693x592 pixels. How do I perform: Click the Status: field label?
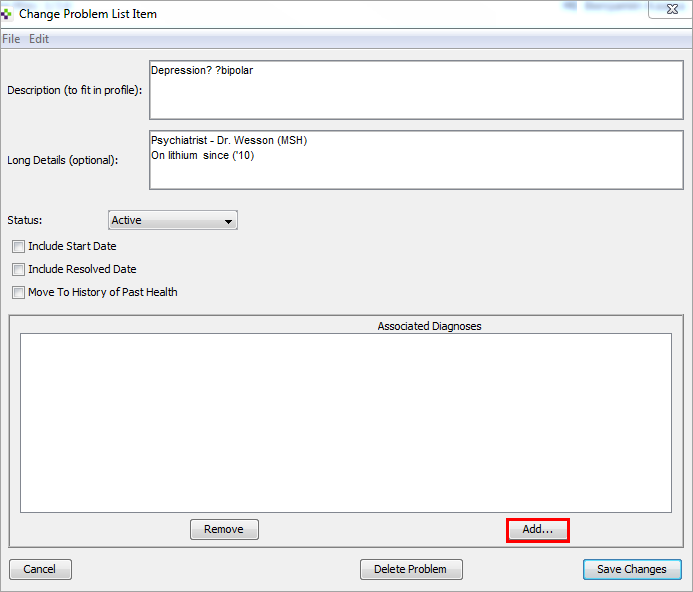[x=25, y=220]
